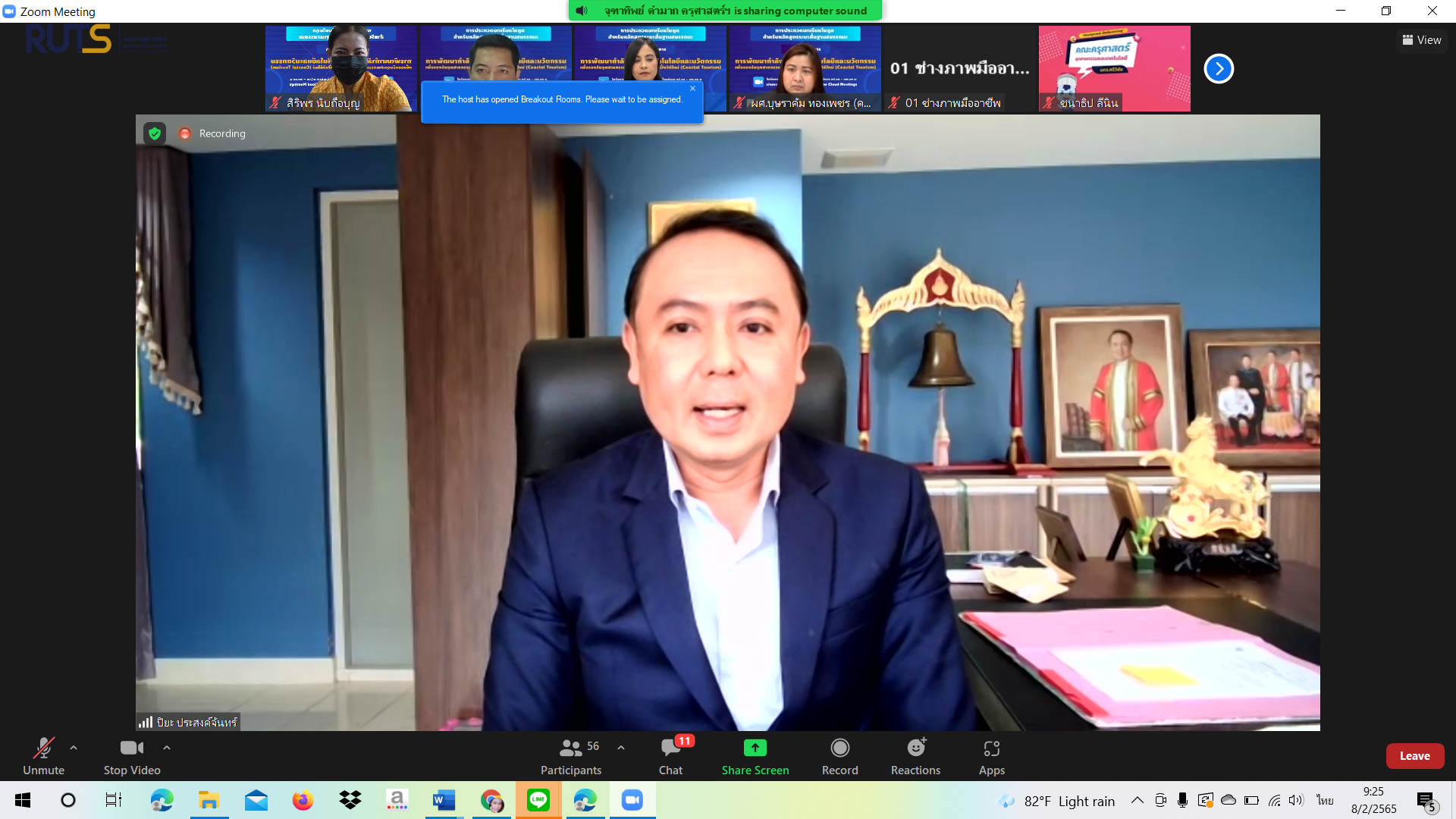Open Wi-Fi network tray icon
Viewport: 1456px width, 819px height.
tap(1275, 800)
